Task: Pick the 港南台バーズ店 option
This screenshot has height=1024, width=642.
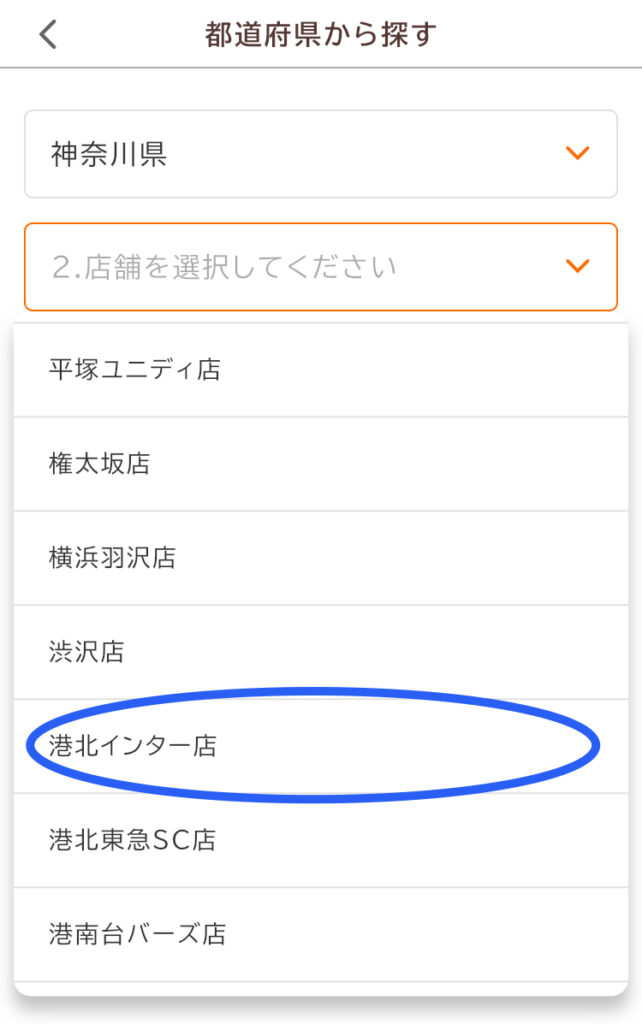Action: pyautogui.click(x=321, y=934)
